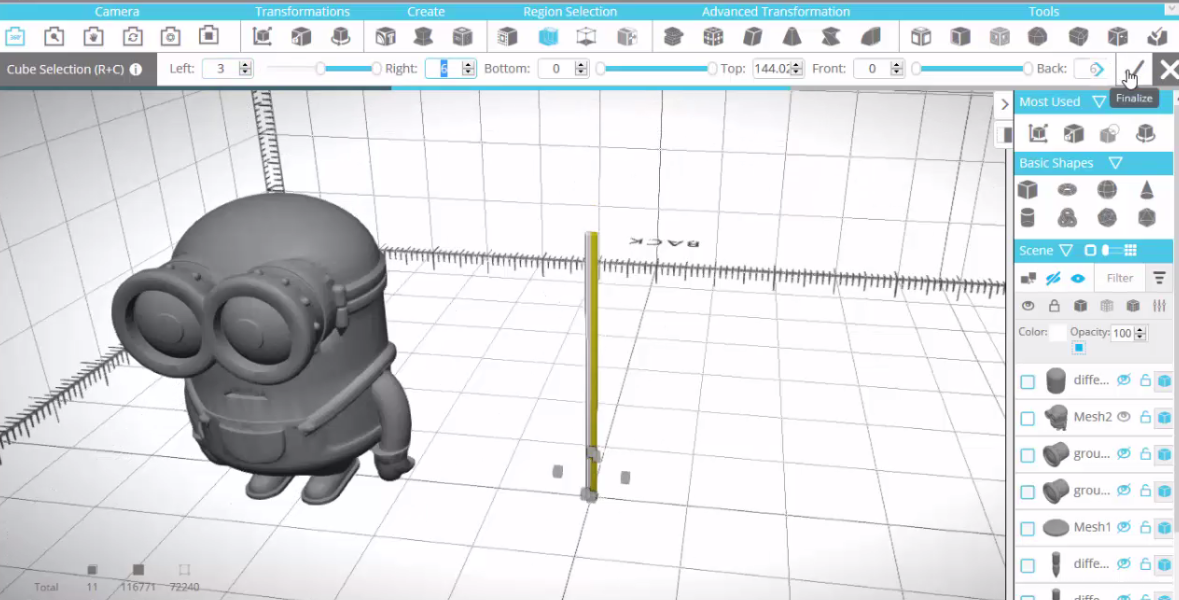Screen dimensions: 1179x600
Task: Click the Left/Right range slider
Action: [x=322, y=68]
